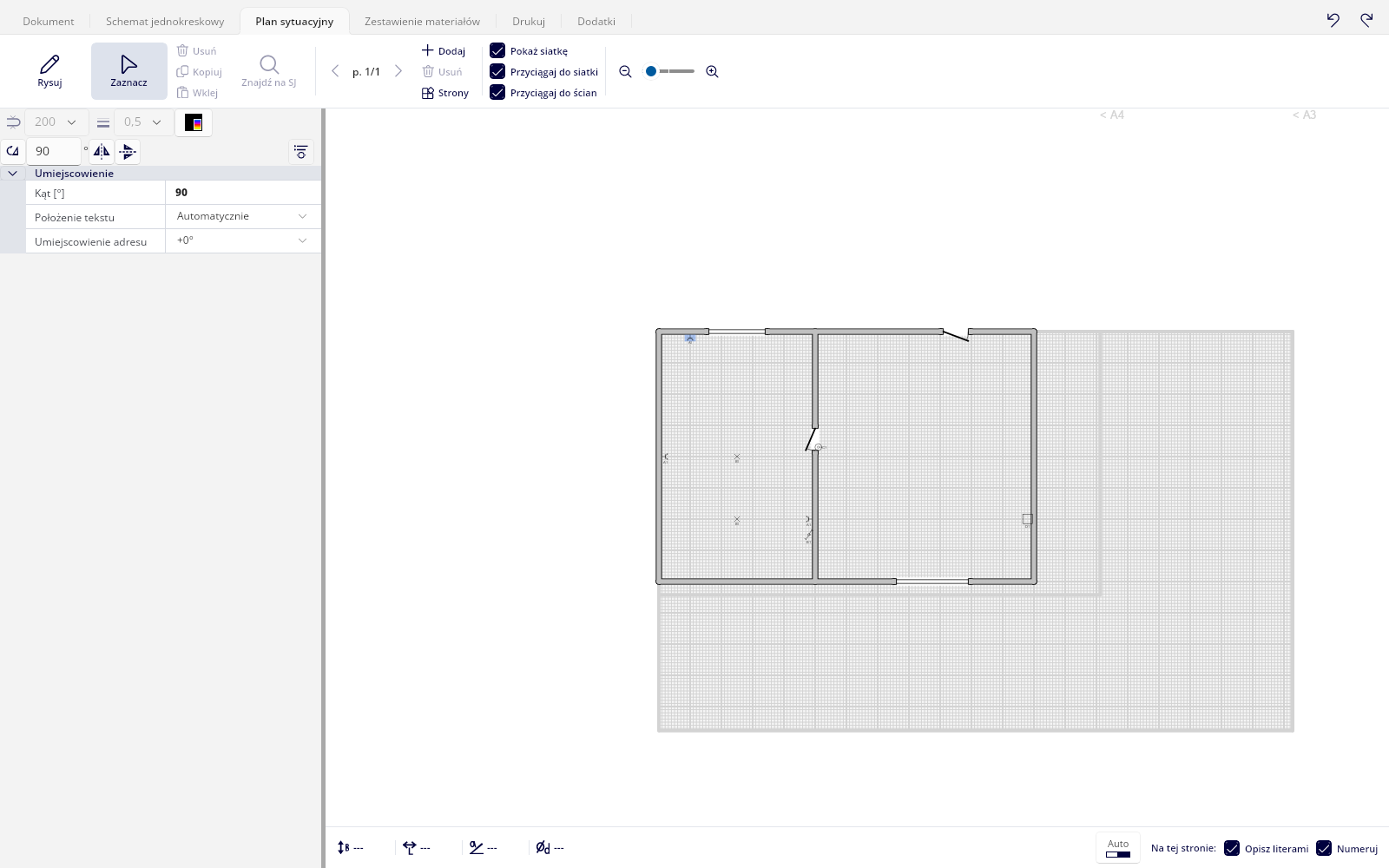Flip the symbol vertically

128,151
